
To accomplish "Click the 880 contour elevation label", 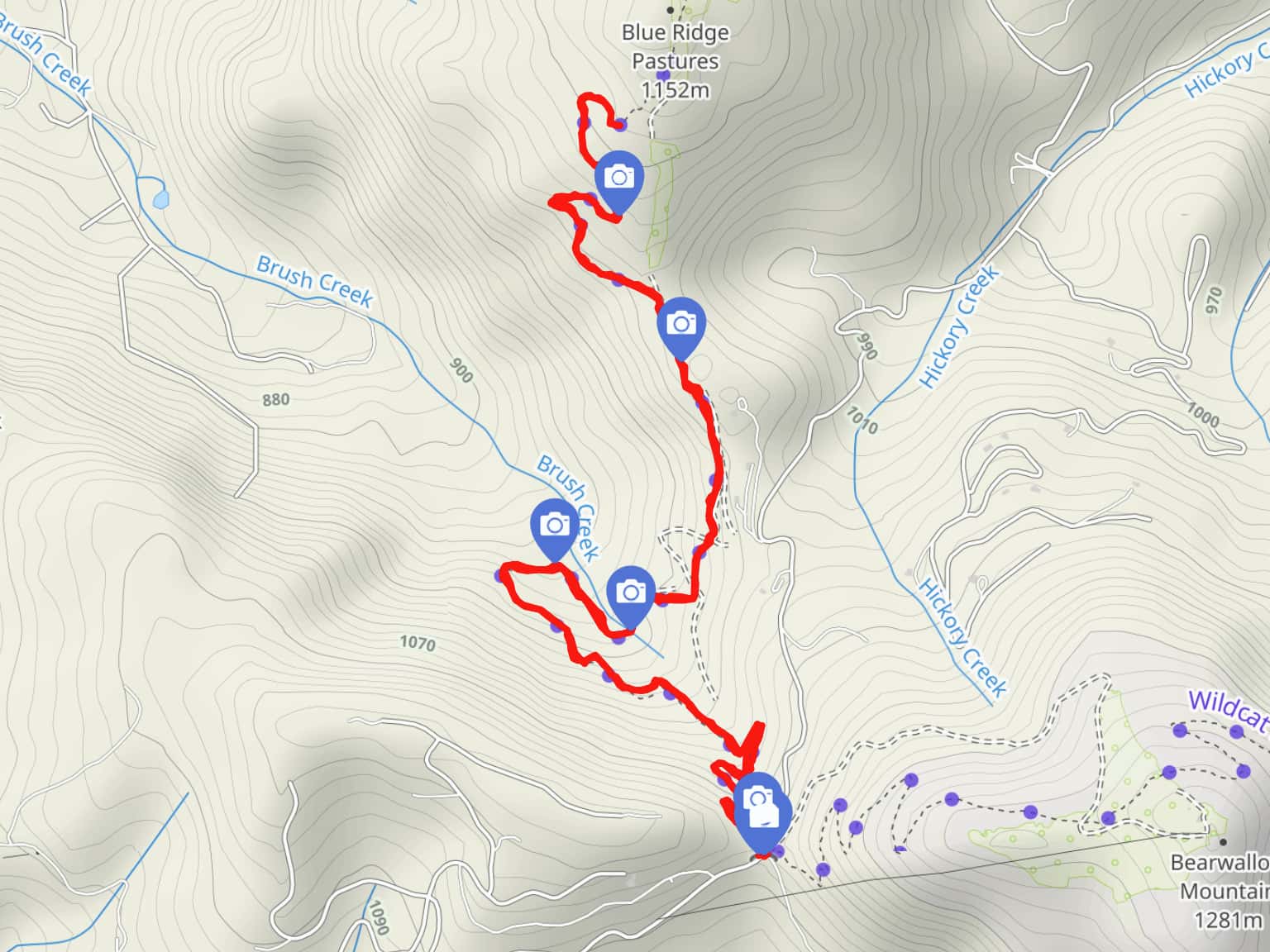I will click(275, 400).
